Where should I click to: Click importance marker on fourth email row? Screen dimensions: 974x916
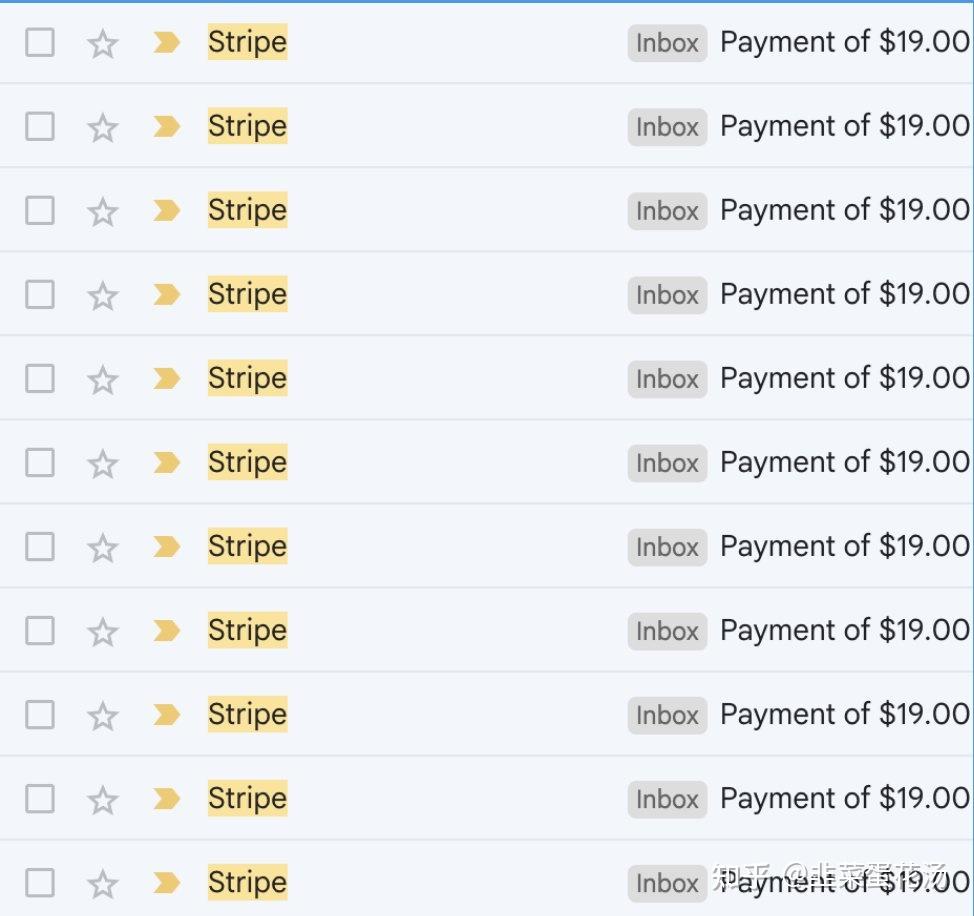click(166, 294)
